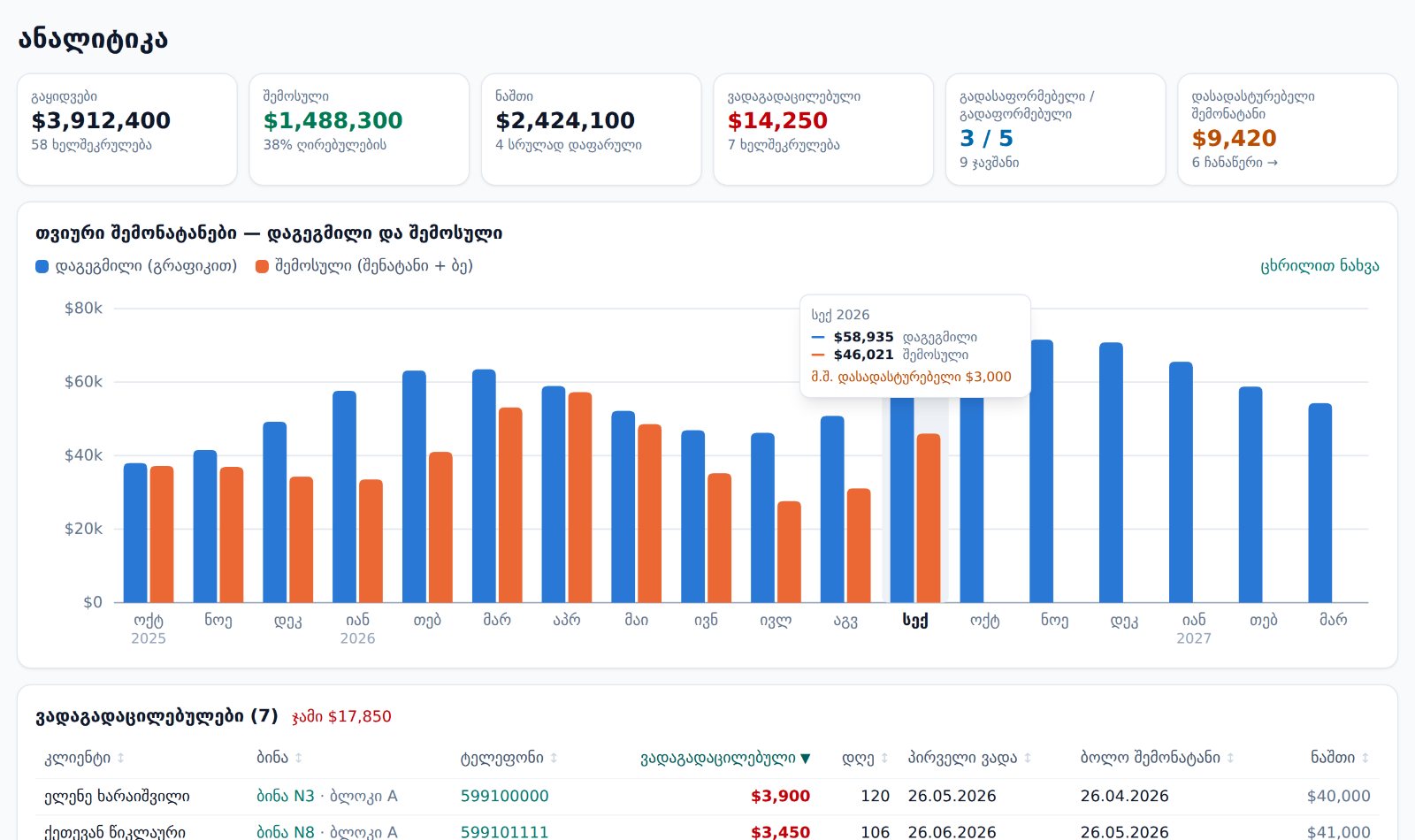The image size is (1415, 840).
Task: Click the client name ქეთევან წიკლაური
Action: click(115, 832)
